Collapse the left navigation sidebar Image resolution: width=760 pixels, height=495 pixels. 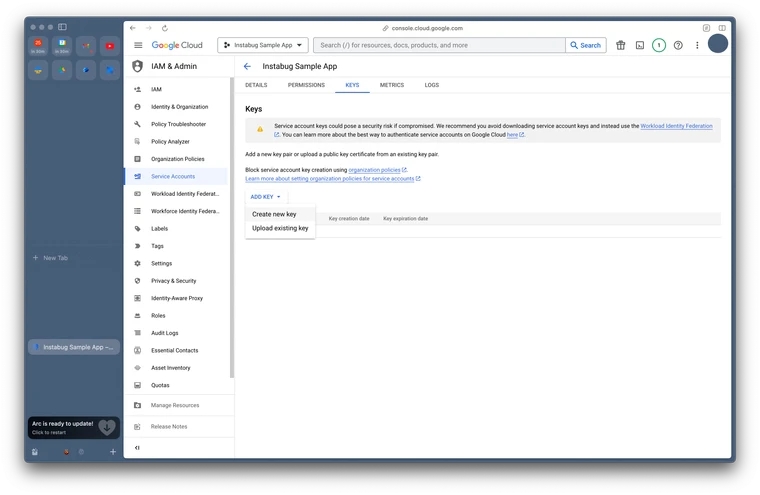[138, 448]
